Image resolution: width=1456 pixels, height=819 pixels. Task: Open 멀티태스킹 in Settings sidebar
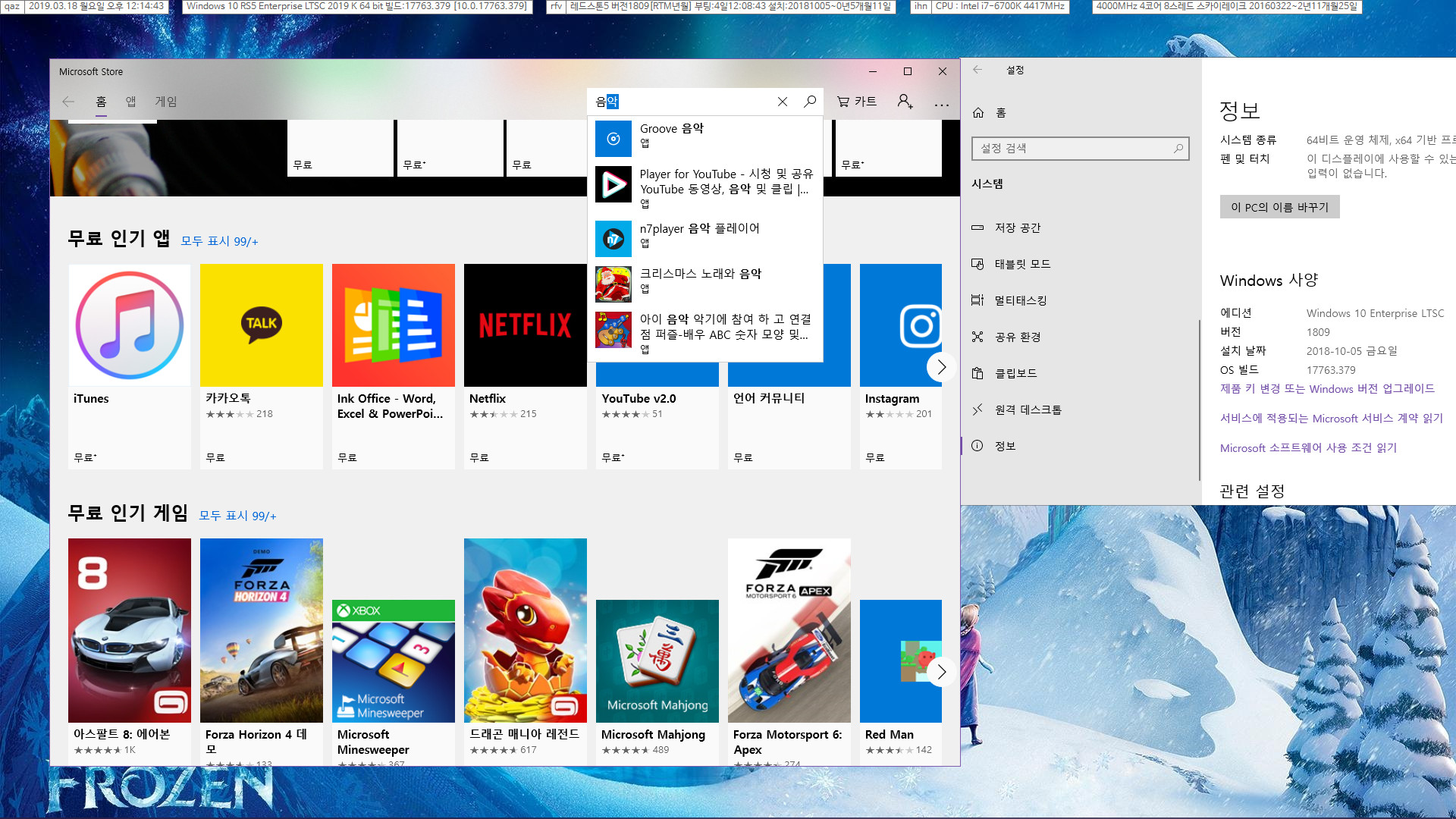[1080, 300]
